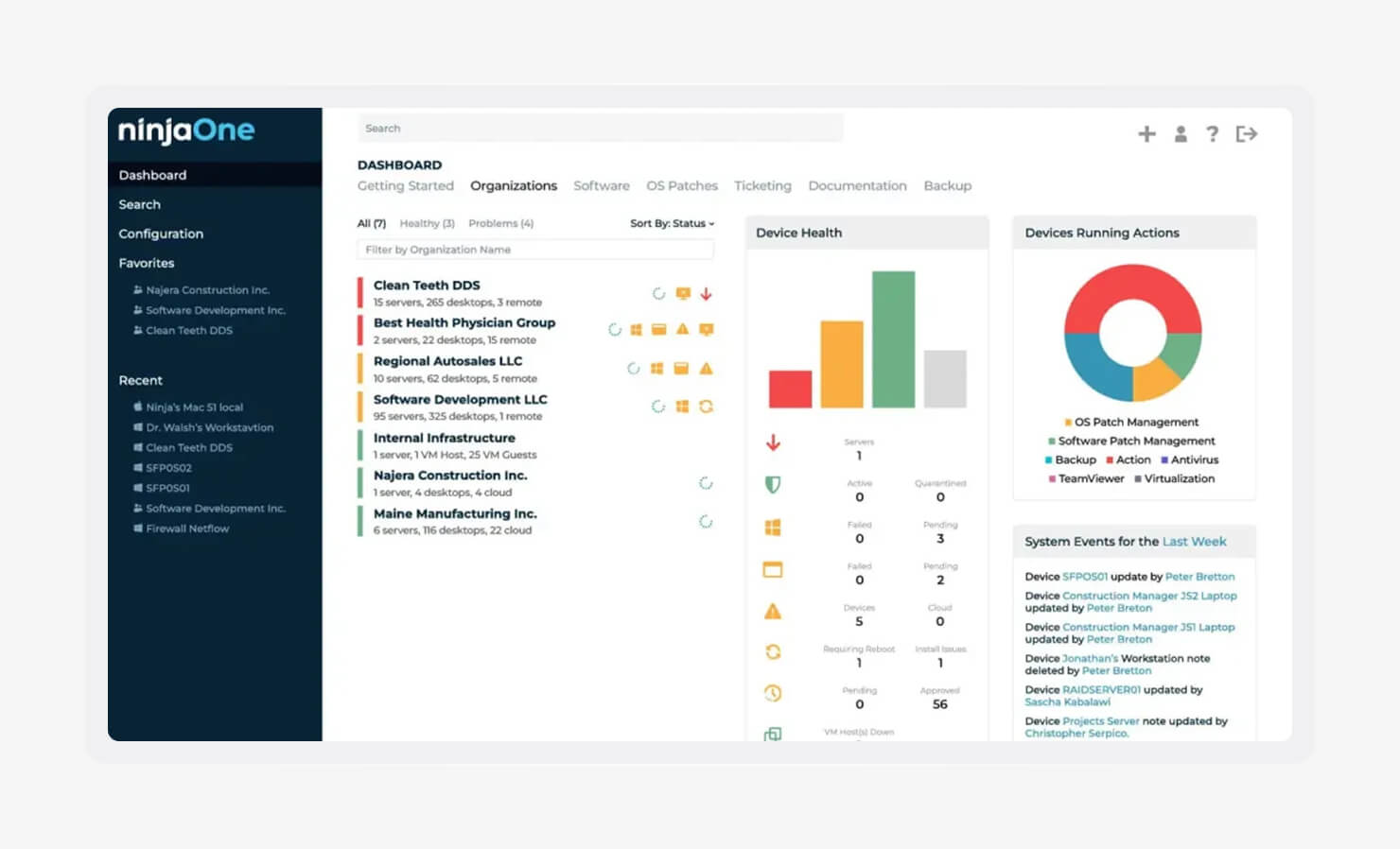The width and height of the screenshot is (1400, 849).
Task: Click the logout arrow icon
Action: [1247, 134]
